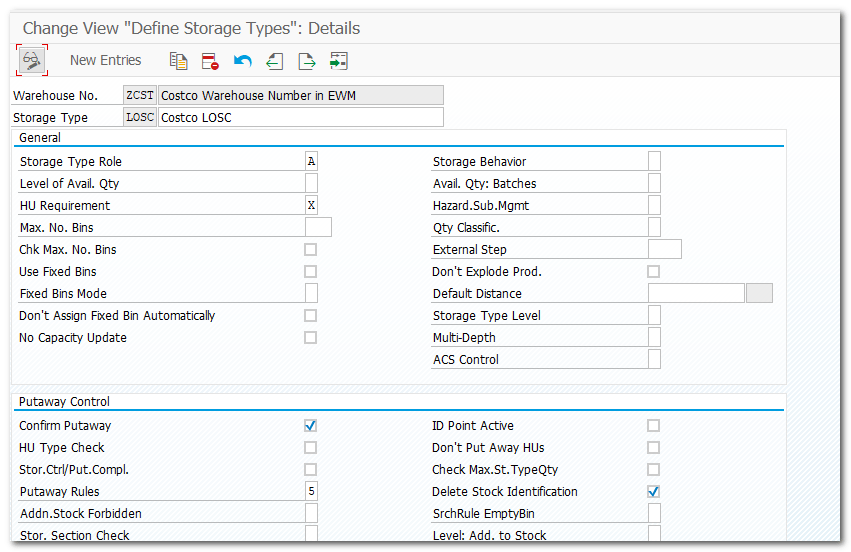
Task: Check the No Capacity Update box
Action: click(x=311, y=338)
